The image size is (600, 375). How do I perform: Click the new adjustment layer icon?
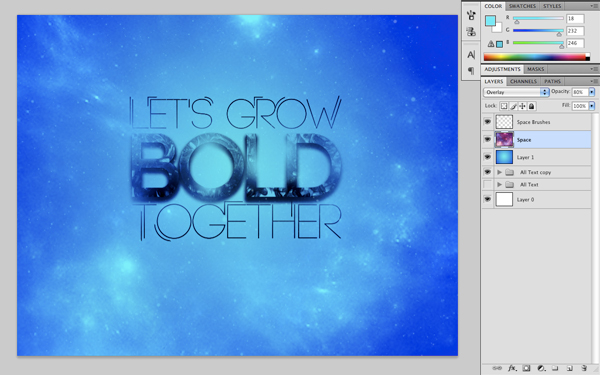(541, 368)
